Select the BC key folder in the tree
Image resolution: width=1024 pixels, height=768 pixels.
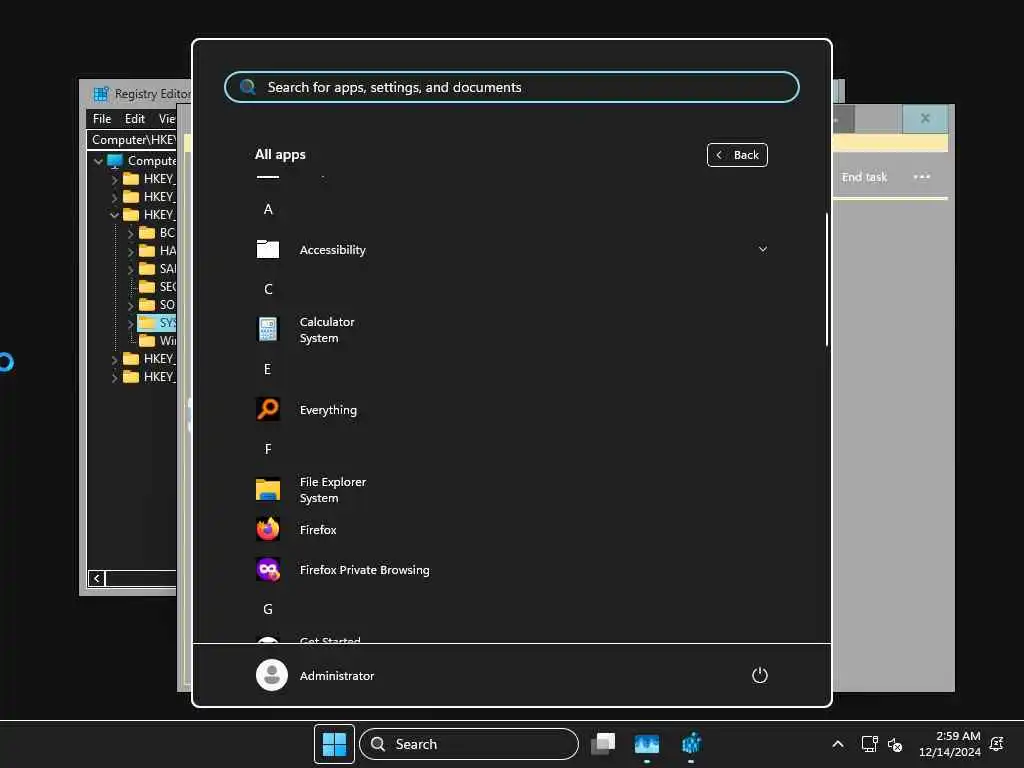(157, 233)
